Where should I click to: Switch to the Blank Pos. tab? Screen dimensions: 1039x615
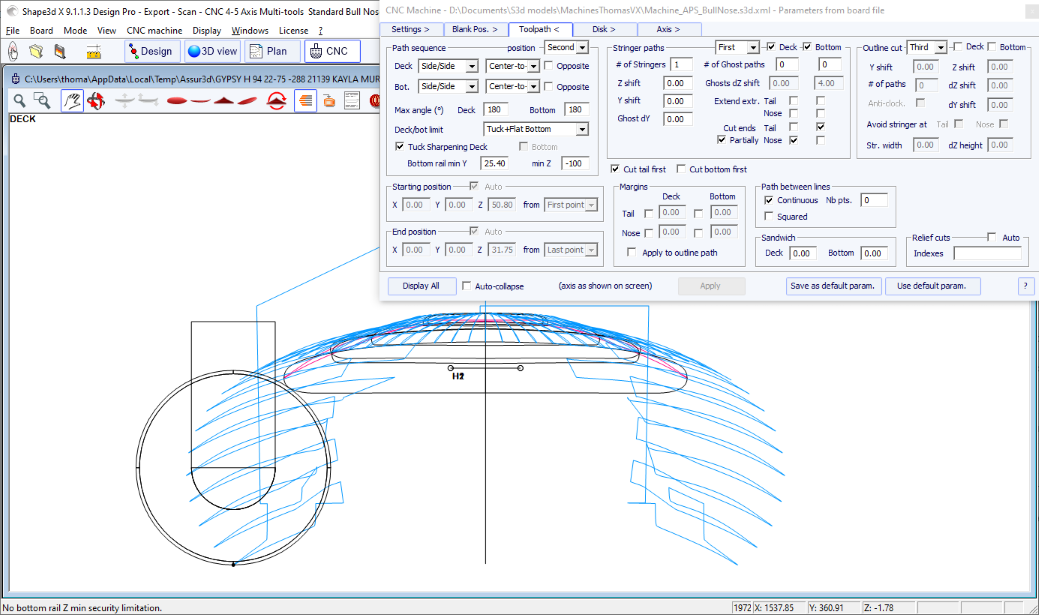pyautogui.click(x=474, y=29)
